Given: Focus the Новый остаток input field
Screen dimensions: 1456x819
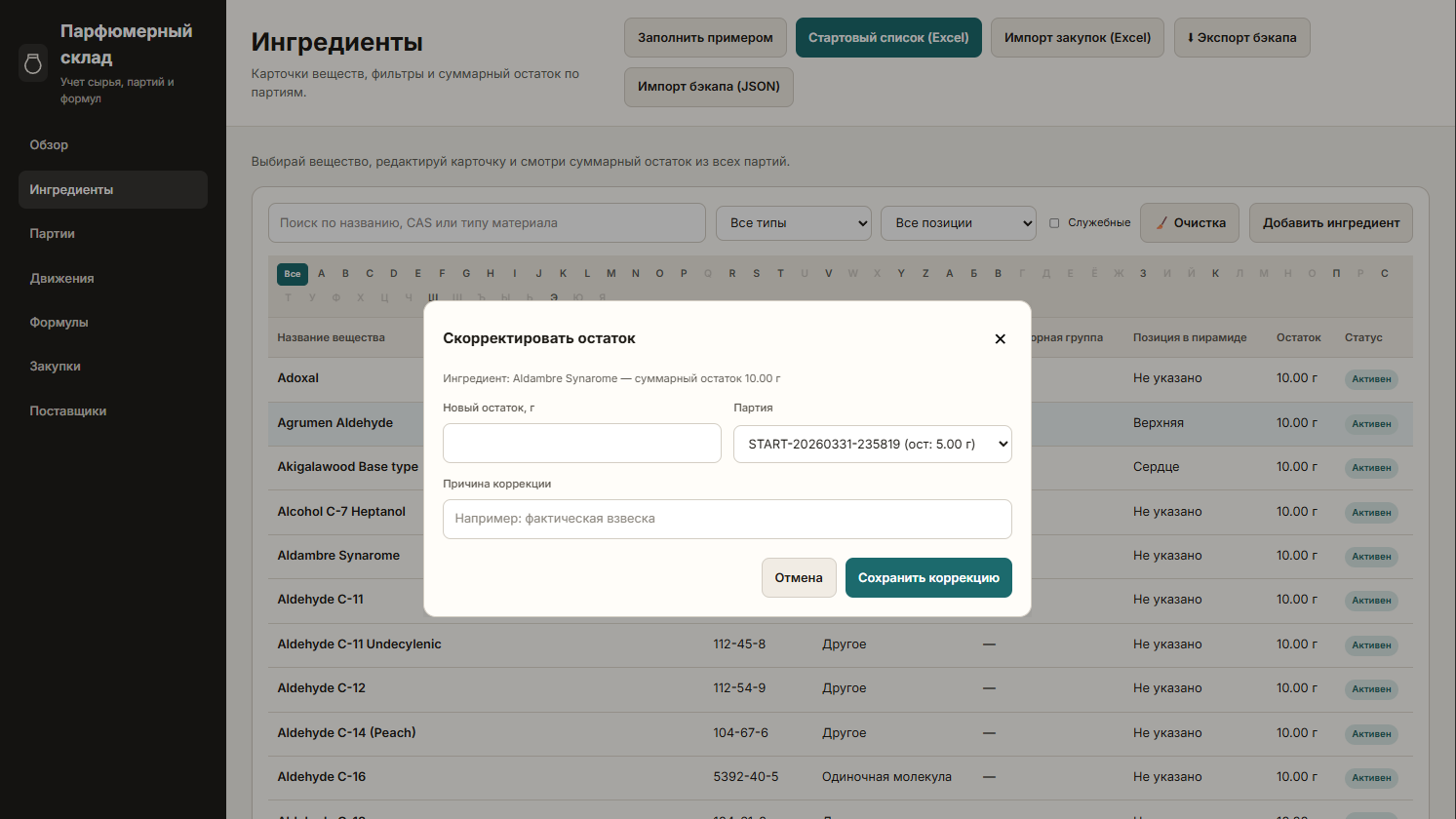Looking at the screenshot, I should click(x=582, y=444).
